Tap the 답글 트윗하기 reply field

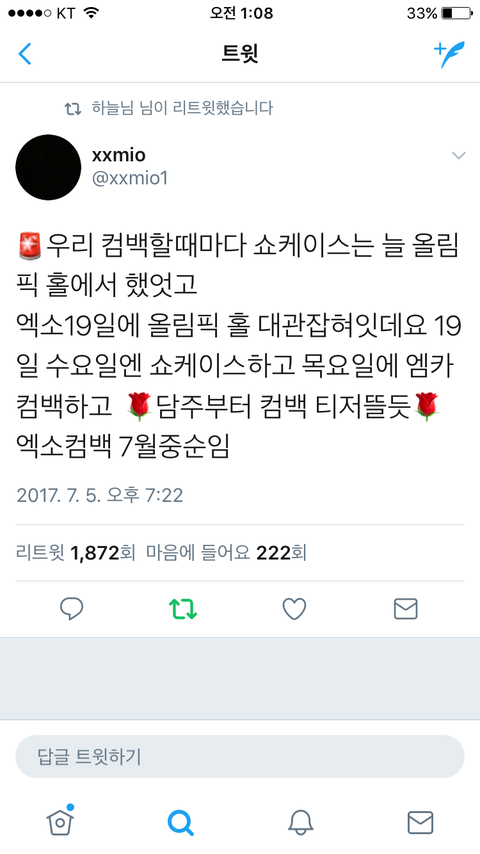(x=240, y=756)
